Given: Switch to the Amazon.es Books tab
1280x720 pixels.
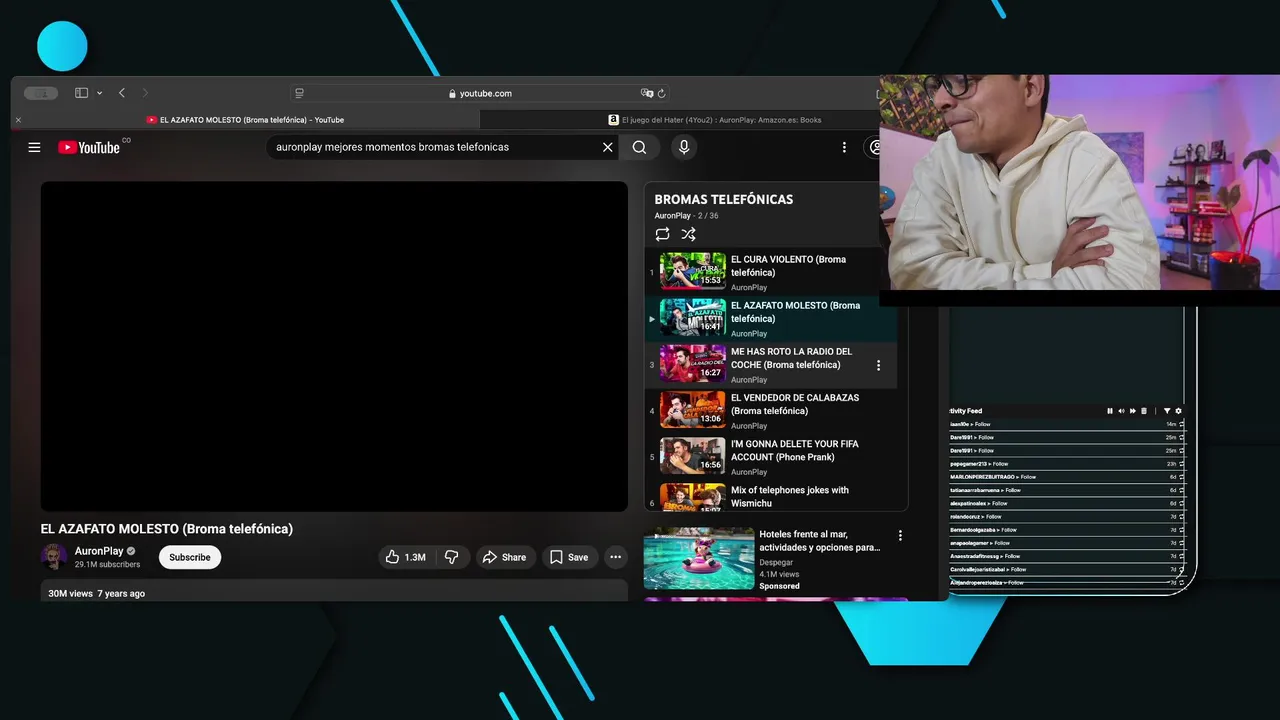Looking at the screenshot, I should [714, 120].
